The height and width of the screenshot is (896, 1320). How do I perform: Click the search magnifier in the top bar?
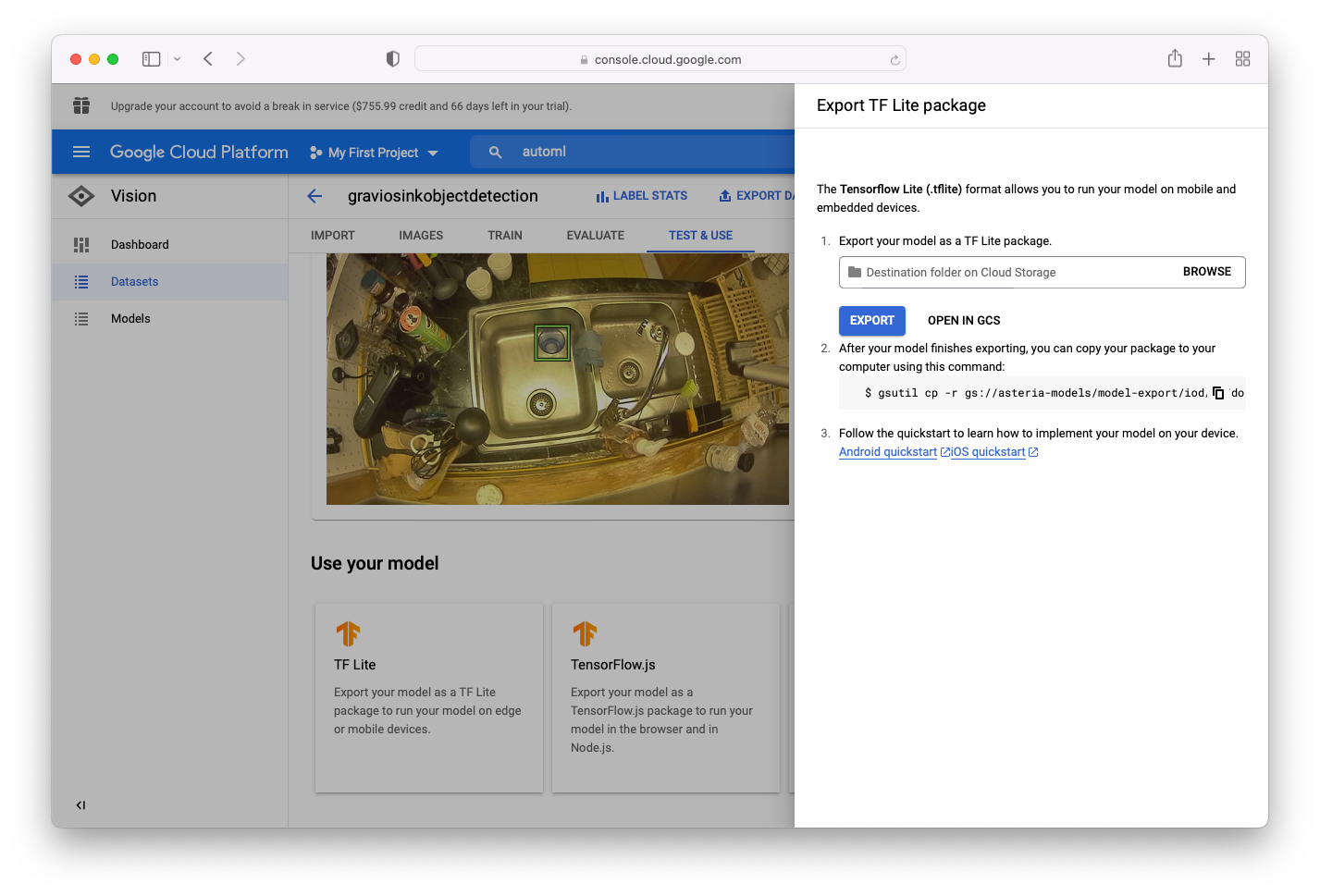(495, 152)
